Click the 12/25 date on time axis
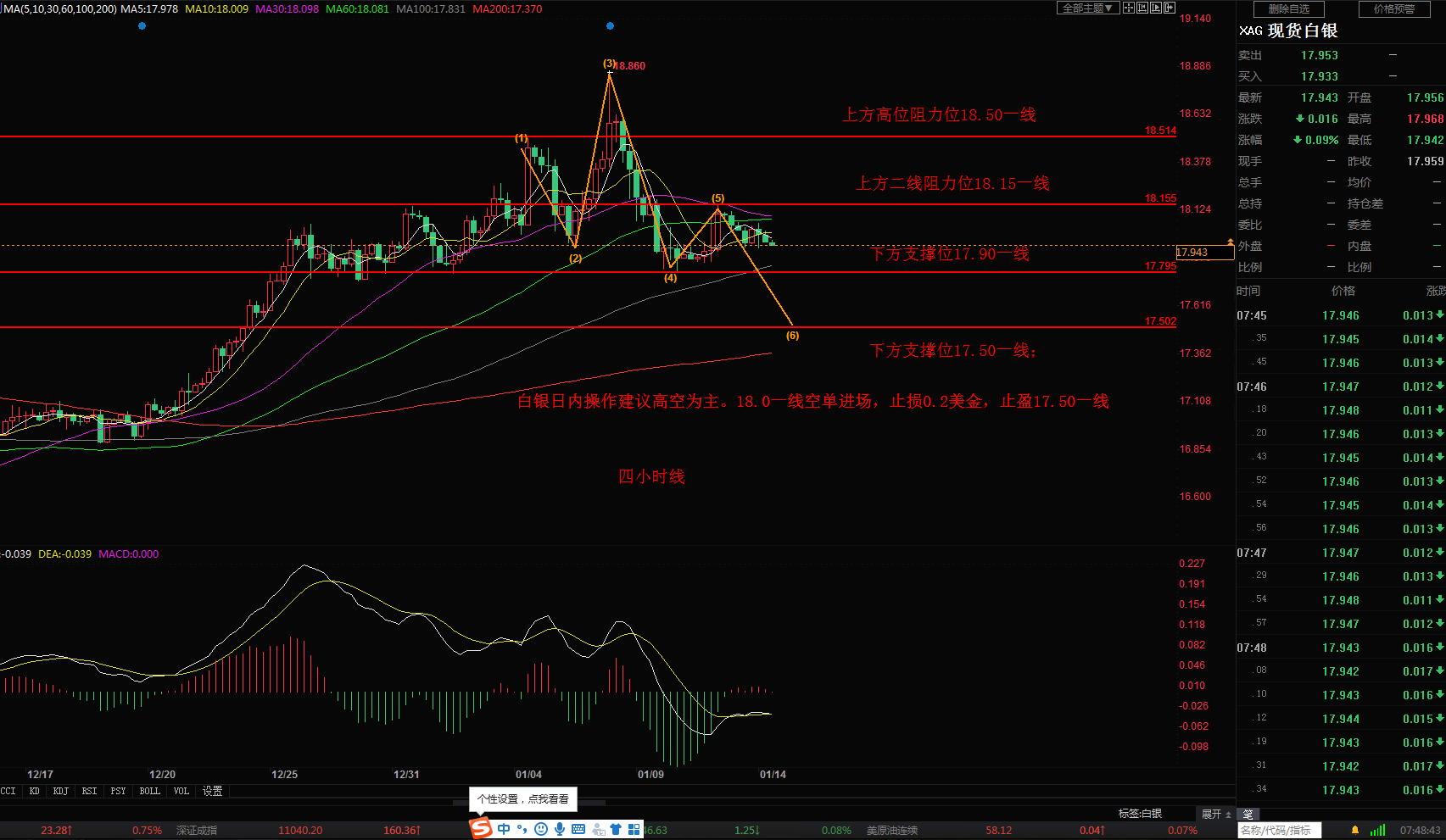 (x=284, y=774)
